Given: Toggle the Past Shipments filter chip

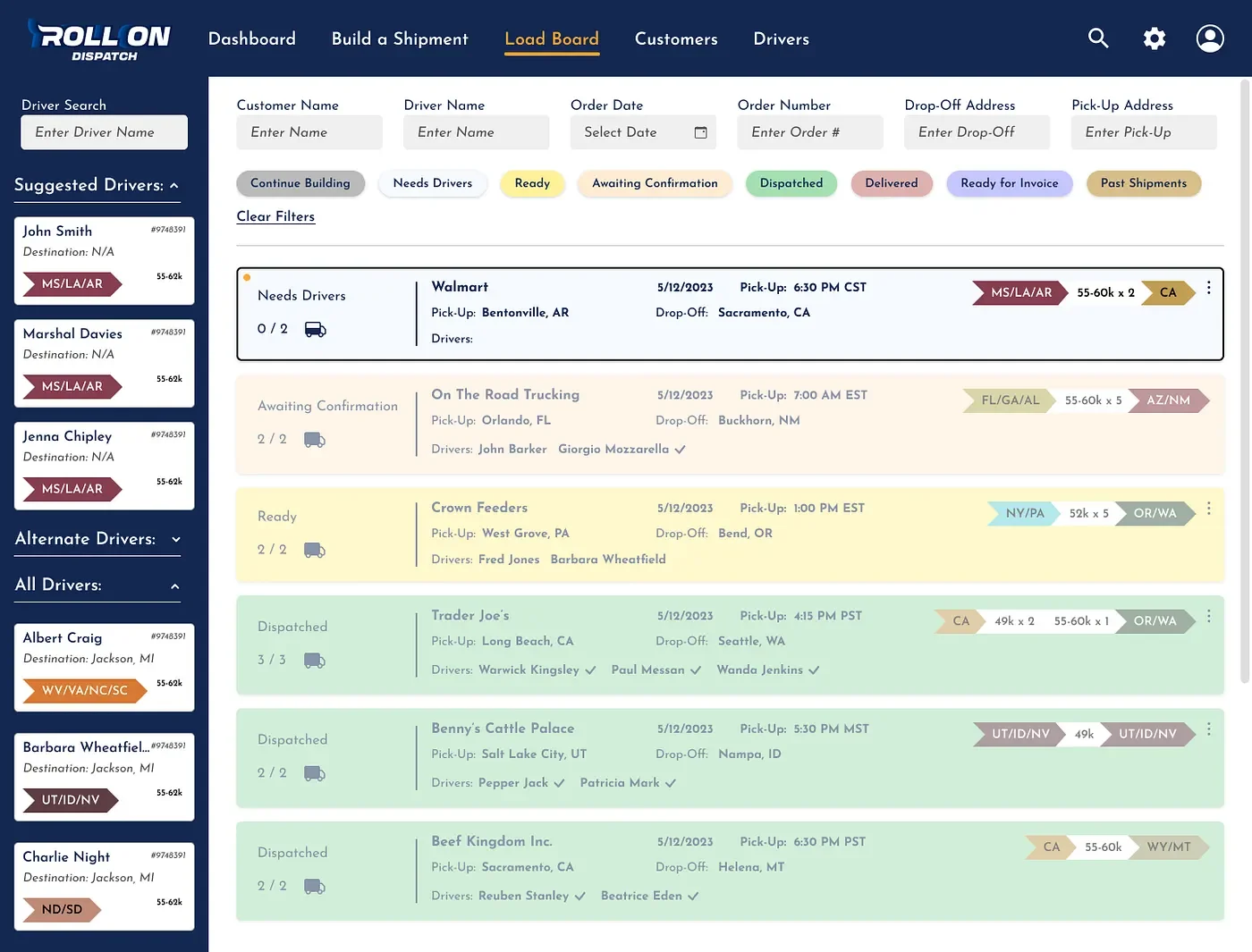Looking at the screenshot, I should coord(1144,183).
